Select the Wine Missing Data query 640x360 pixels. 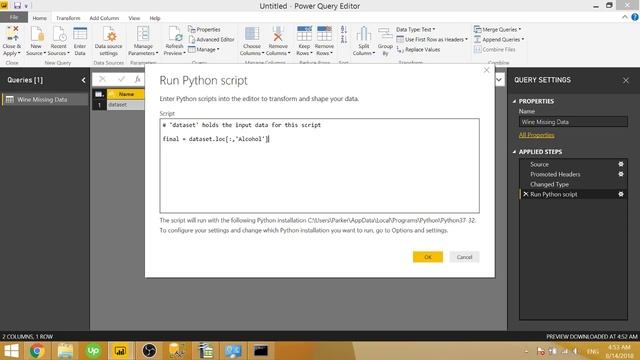point(45,100)
